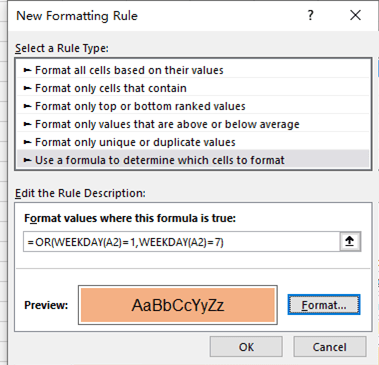This screenshot has width=379, height=365.
Task: Click arrow bullet before unique or duplicate values
Action: (x=27, y=142)
